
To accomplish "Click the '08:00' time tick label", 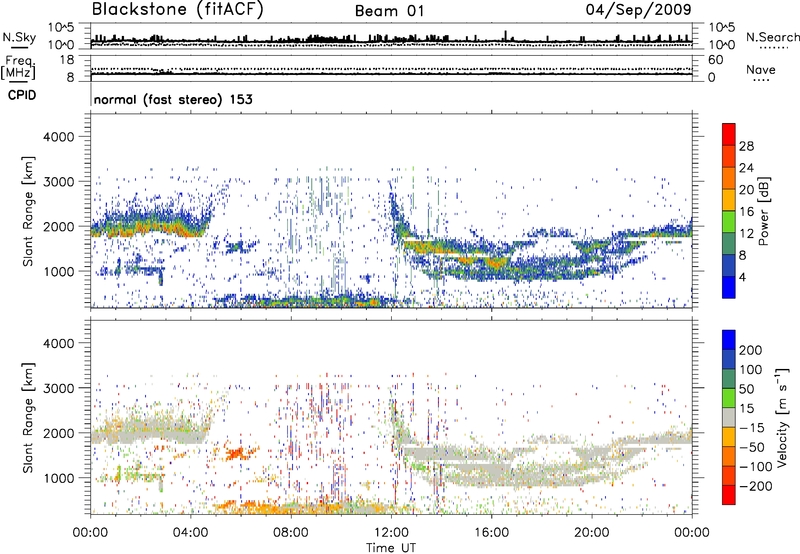I will click(x=291, y=533).
